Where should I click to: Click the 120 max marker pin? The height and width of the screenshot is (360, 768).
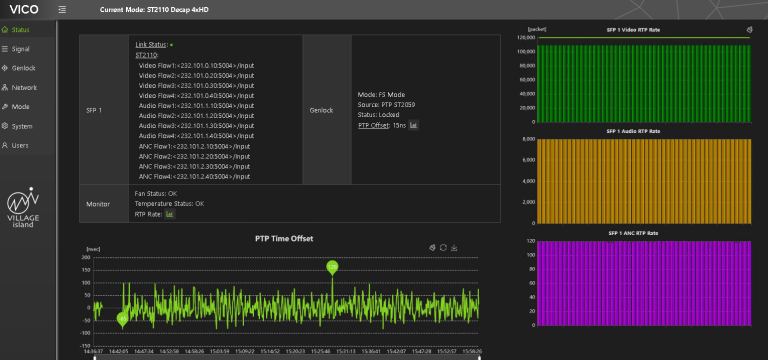point(333,267)
